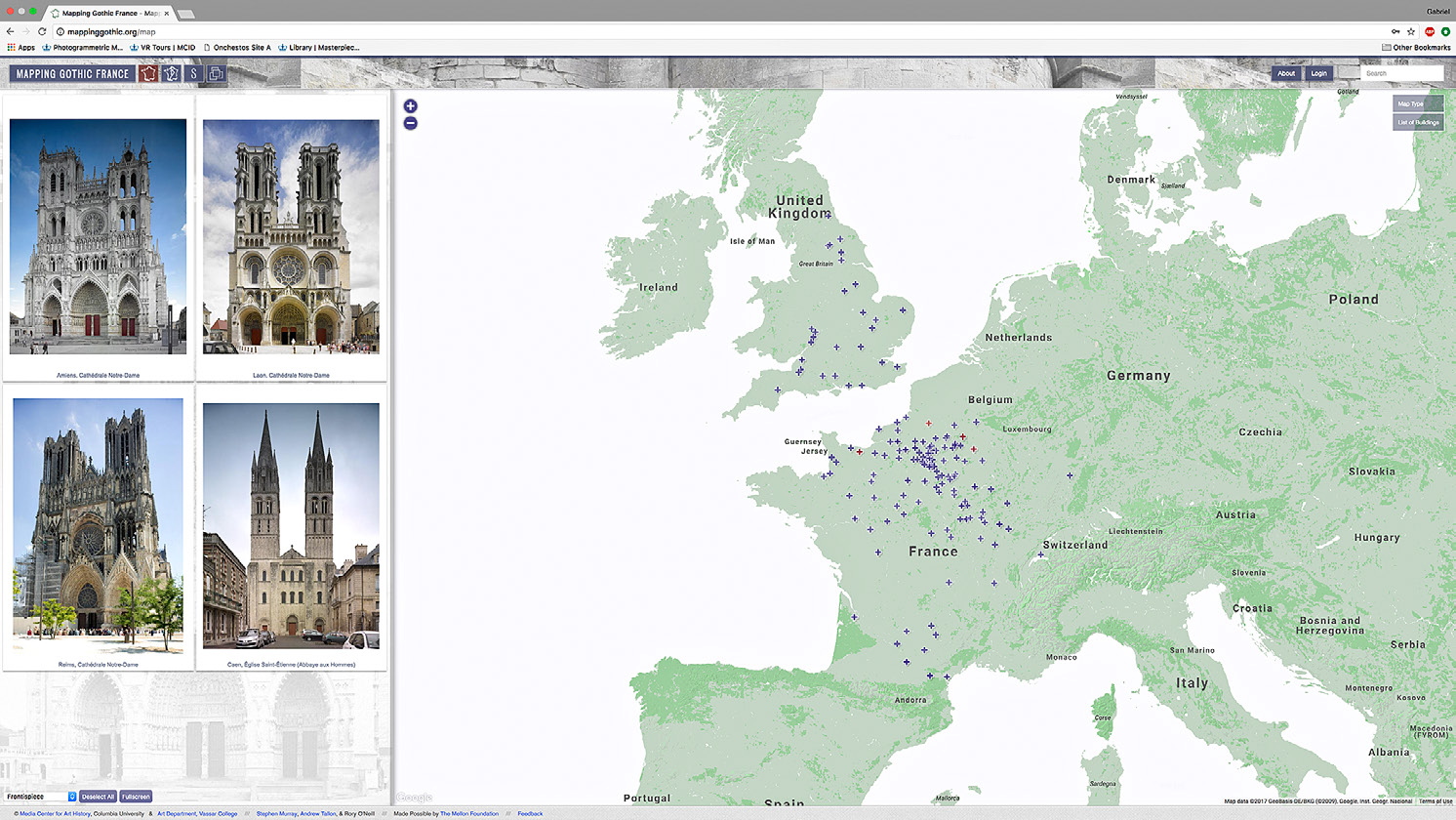The width and height of the screenshot is (1456, 820).
Task: Open the Frontispiece image type dropdown
Action: click(40, 797)
